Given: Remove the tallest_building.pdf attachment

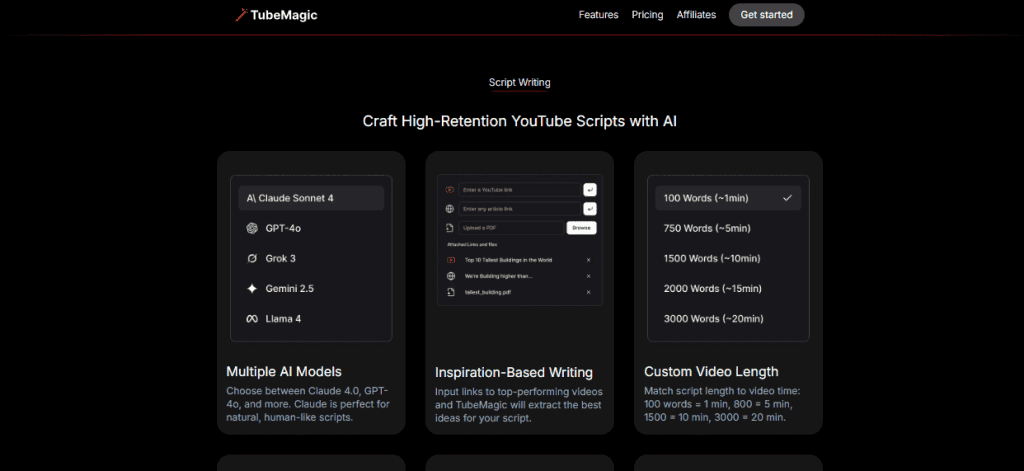Looking at the screenshot, I should [x=588, y=292].
